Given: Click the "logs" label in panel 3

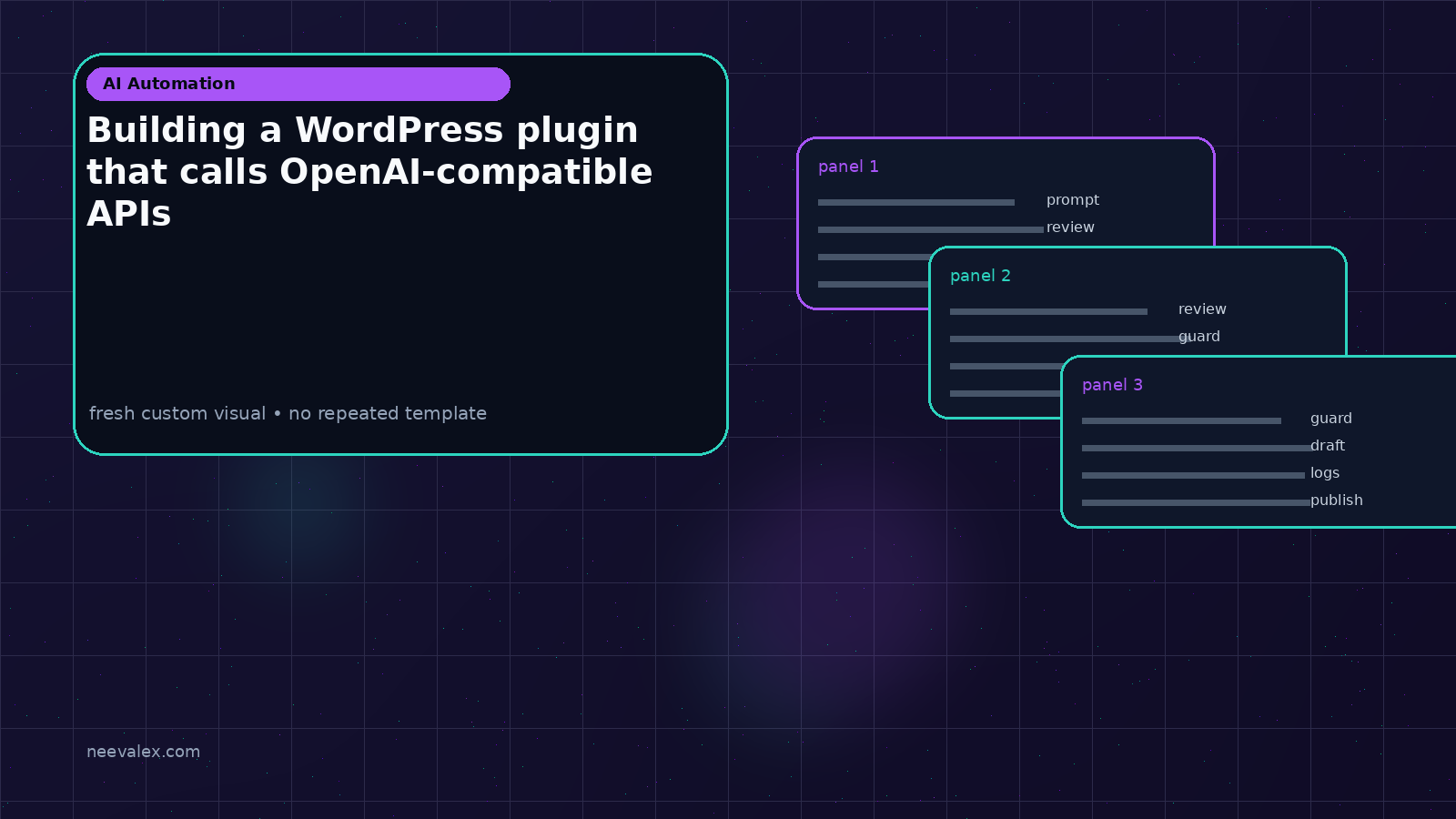Looking at the screenshot, I should [x=1325, y=473].
